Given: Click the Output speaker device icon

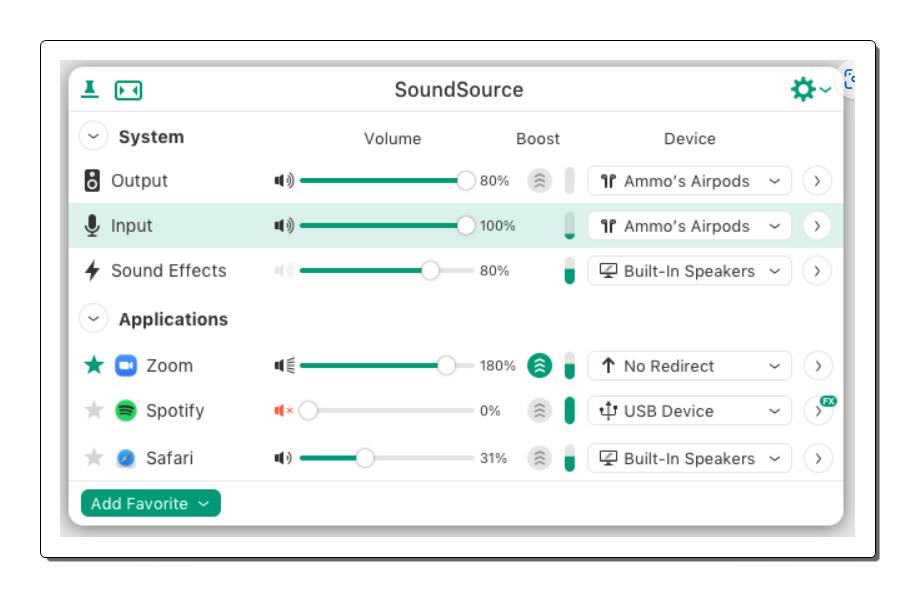Looking at the screenshot, I should click(92, 180).
